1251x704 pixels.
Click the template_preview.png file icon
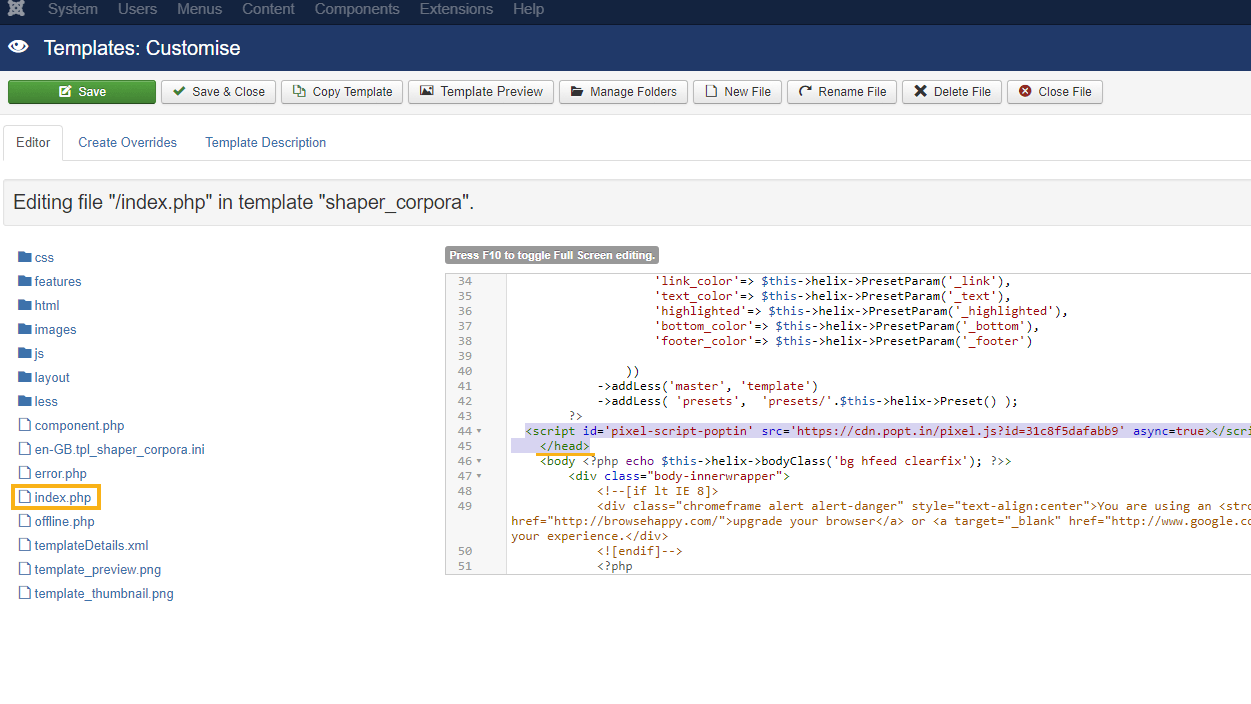25,569
